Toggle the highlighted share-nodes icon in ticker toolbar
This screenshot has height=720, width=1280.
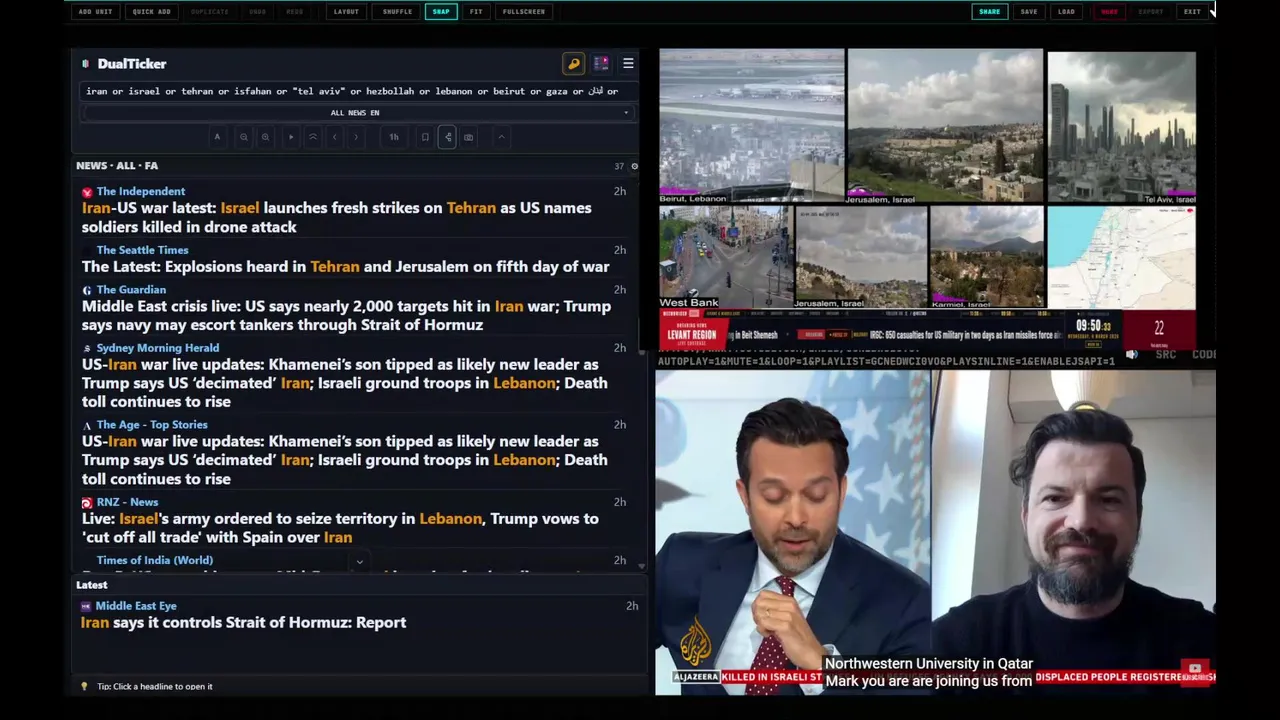447,137
